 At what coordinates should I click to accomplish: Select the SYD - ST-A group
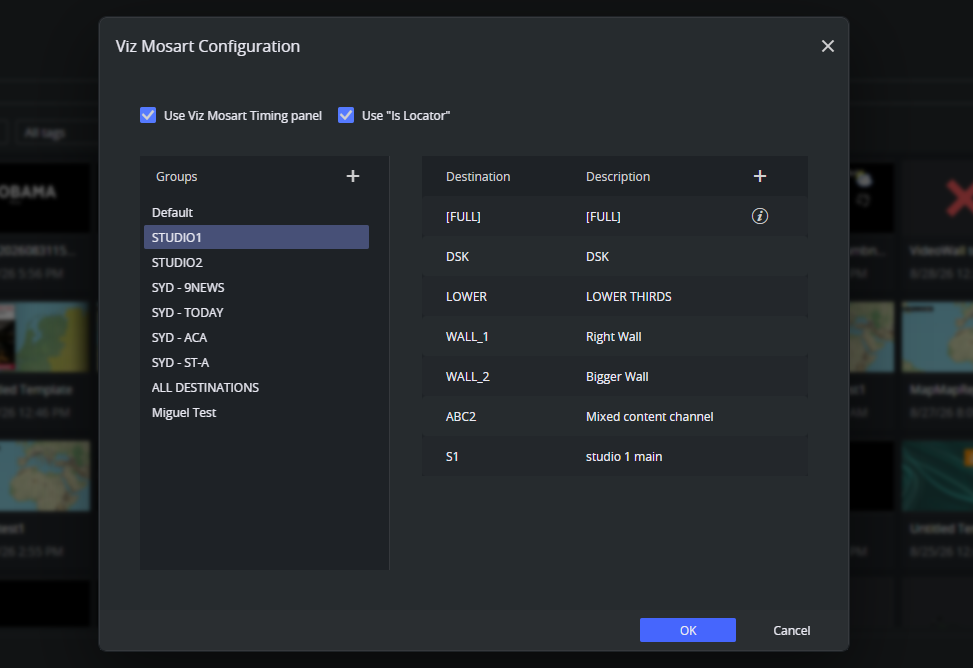[256, 363]
